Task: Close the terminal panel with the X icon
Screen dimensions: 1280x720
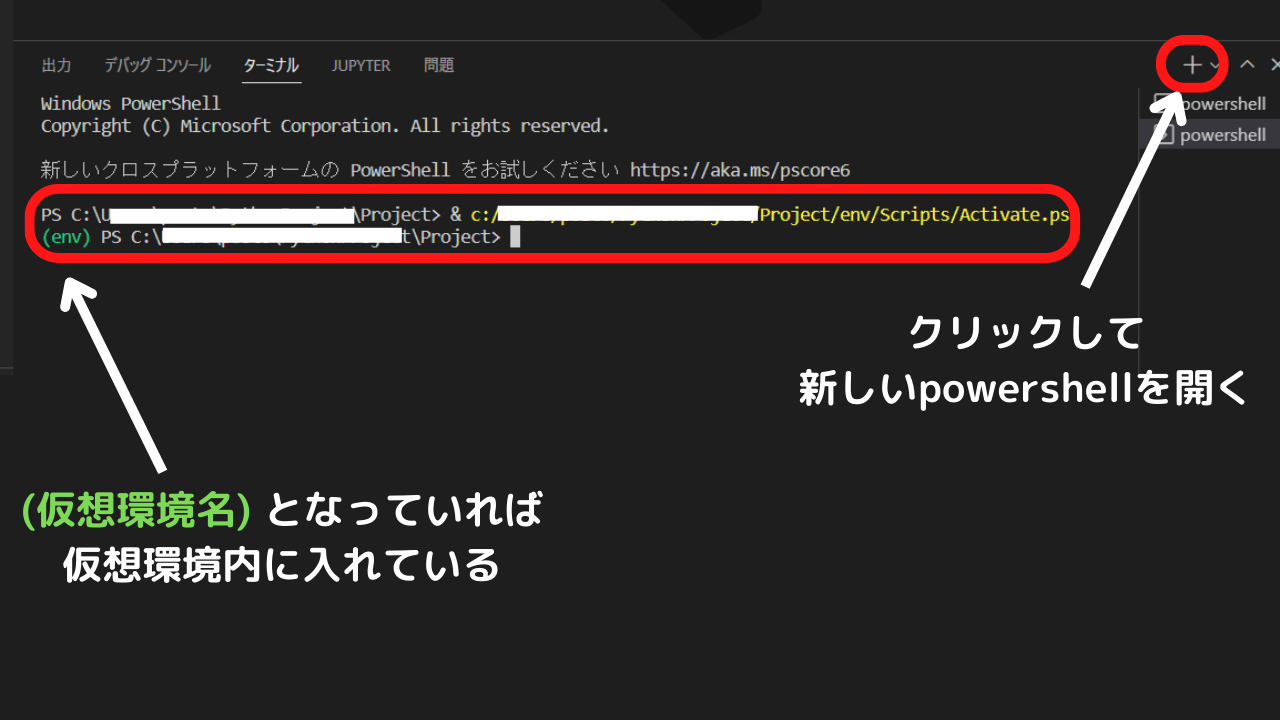Action: click(1274, 64)
